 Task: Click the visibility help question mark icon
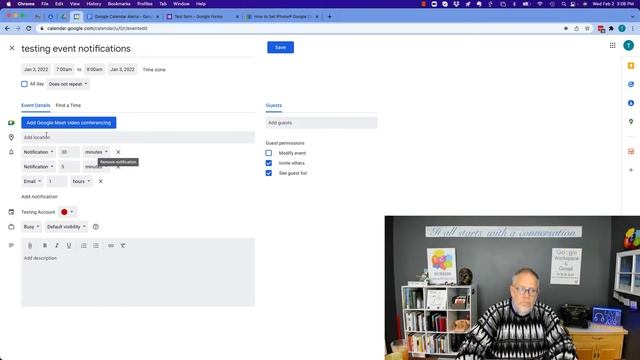96,227
